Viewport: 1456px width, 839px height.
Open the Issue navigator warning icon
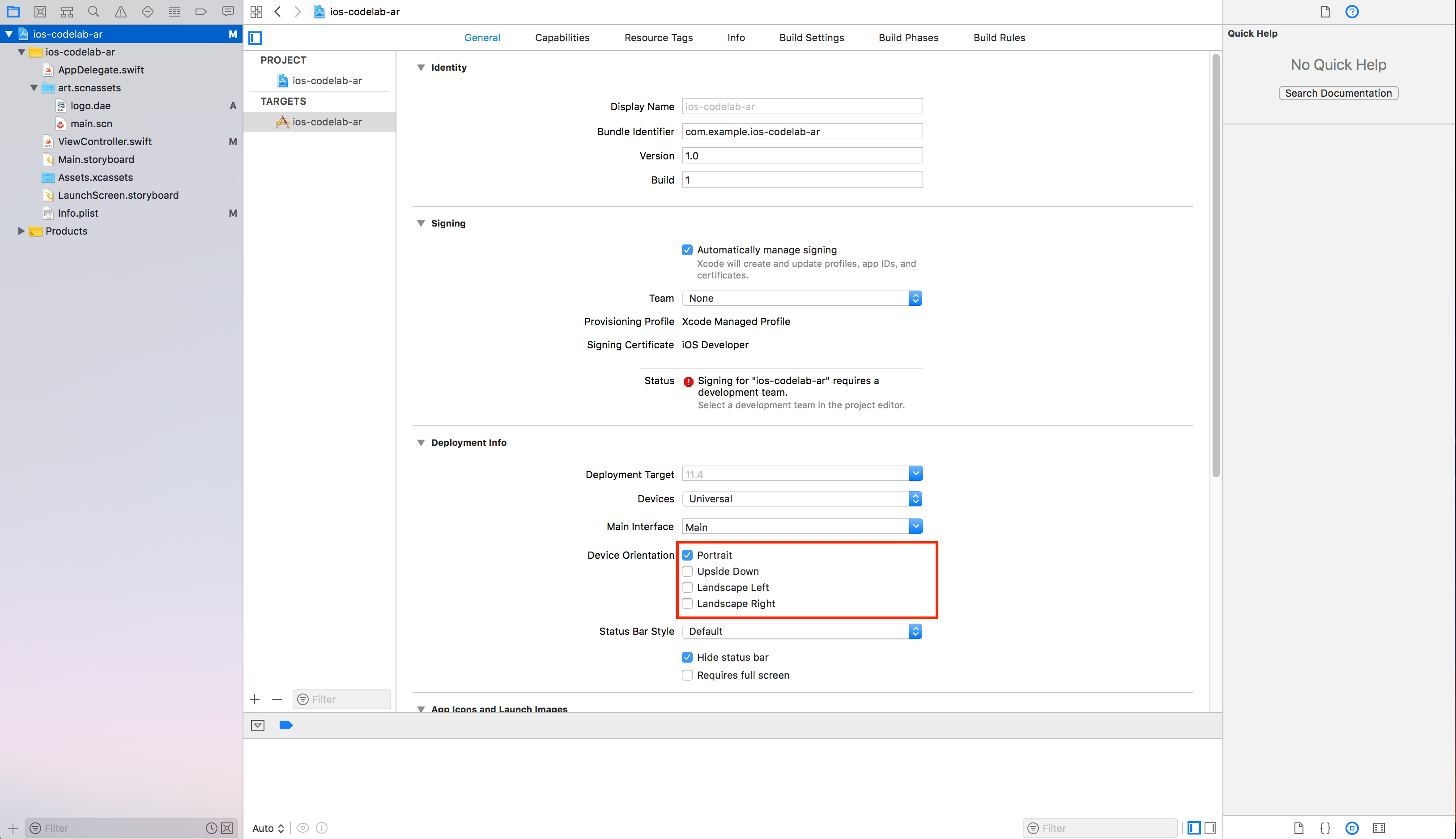click(120, 12)
